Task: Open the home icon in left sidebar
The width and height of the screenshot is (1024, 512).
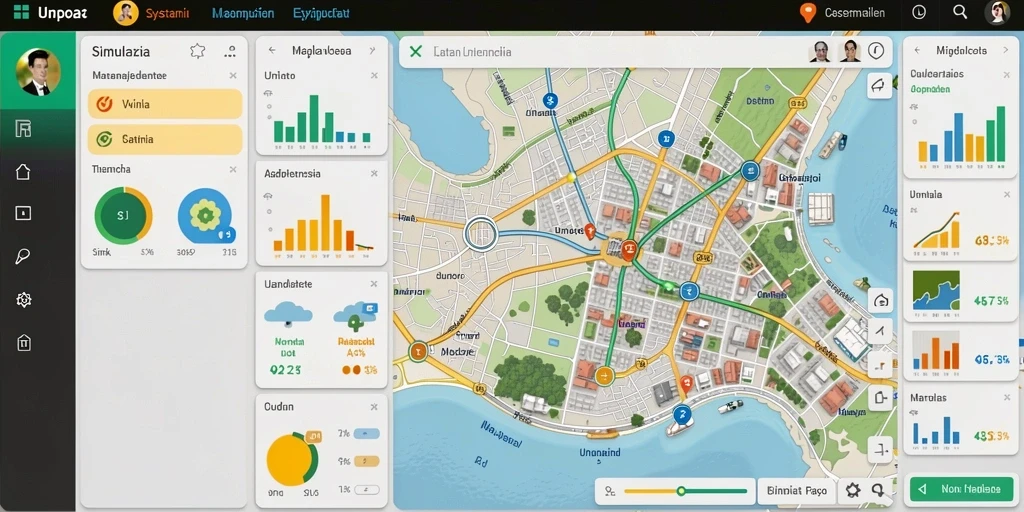Action: point(23,172)
